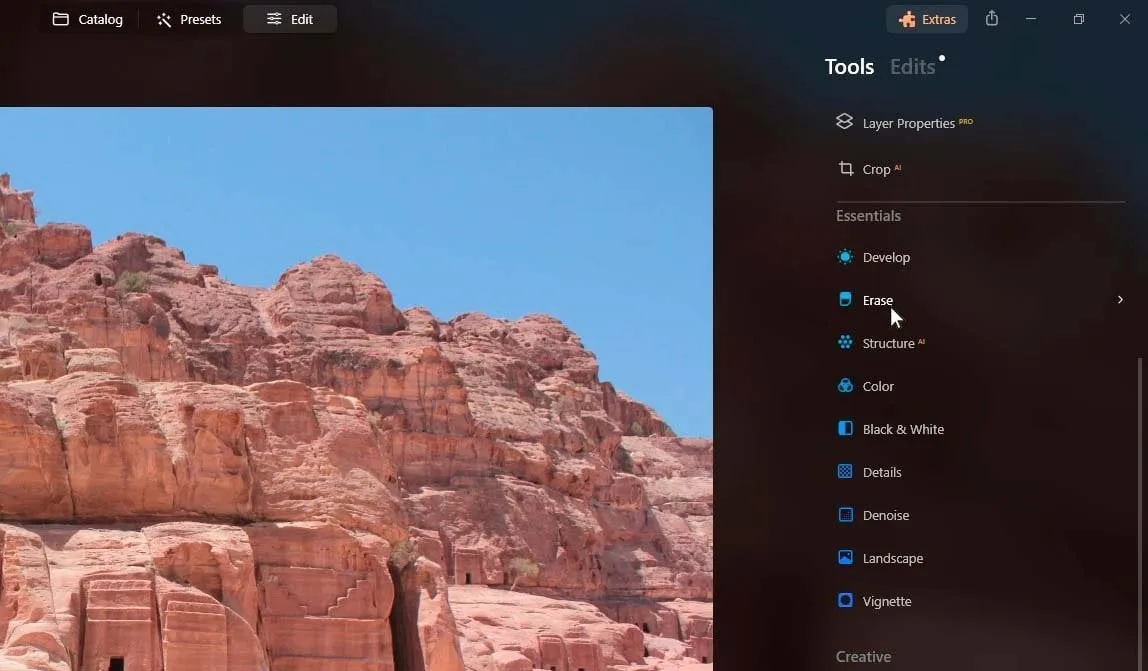The height and width of the screenshot is (671, 1148).
Task: Click the Color tool circles icon
Action: pyautogui.click(x=845, y=386)
